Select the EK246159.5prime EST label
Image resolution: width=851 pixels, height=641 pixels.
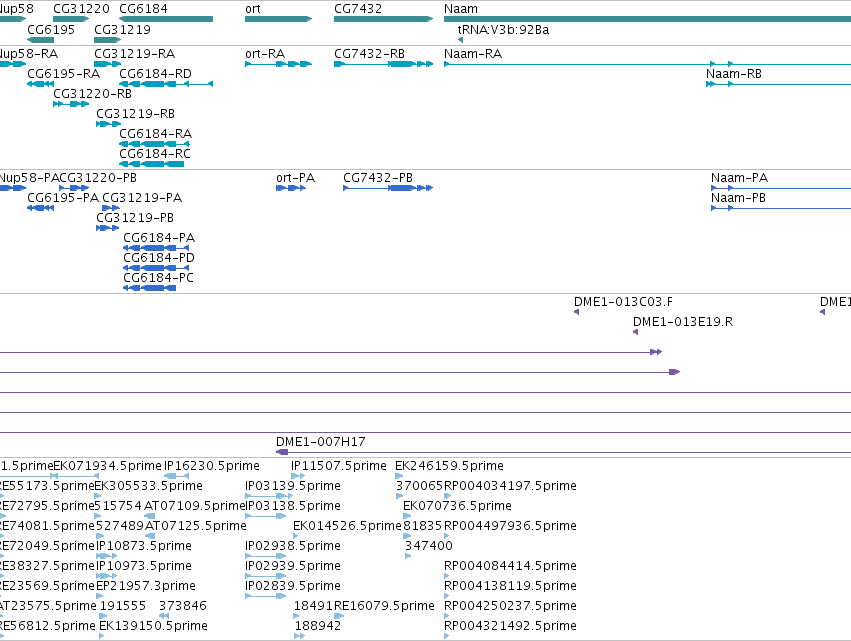pos(449,466)
